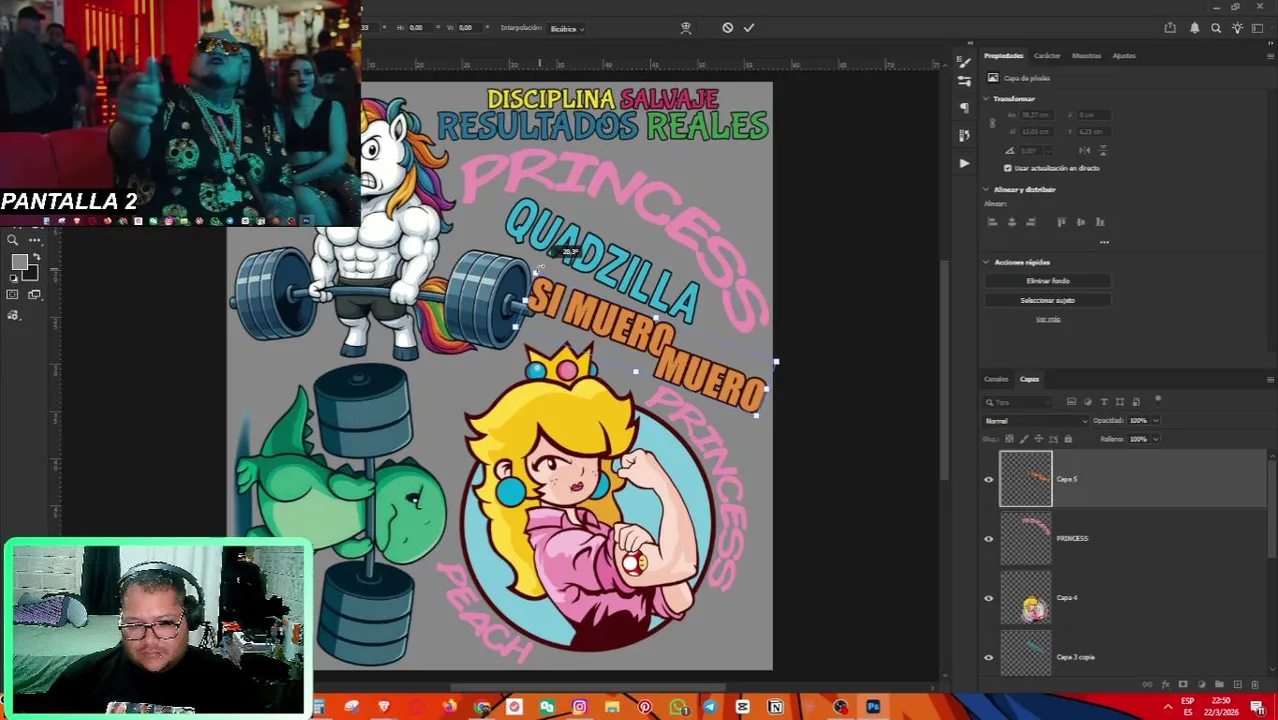Select the Propiedades tab
This screenshot has height=720, width=1278.
[1003, 56]
